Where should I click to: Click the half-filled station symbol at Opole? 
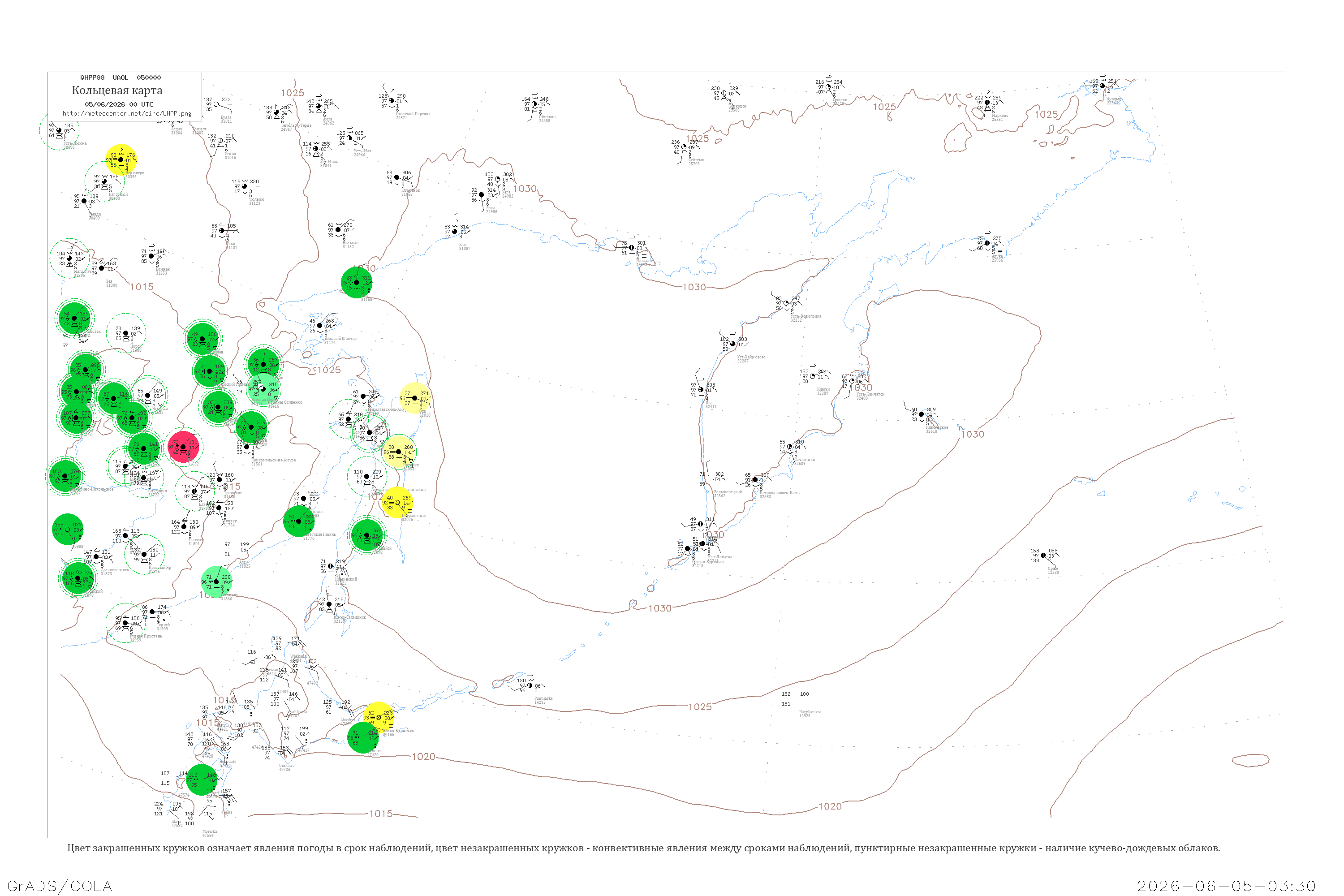[x=1043, y=556]
